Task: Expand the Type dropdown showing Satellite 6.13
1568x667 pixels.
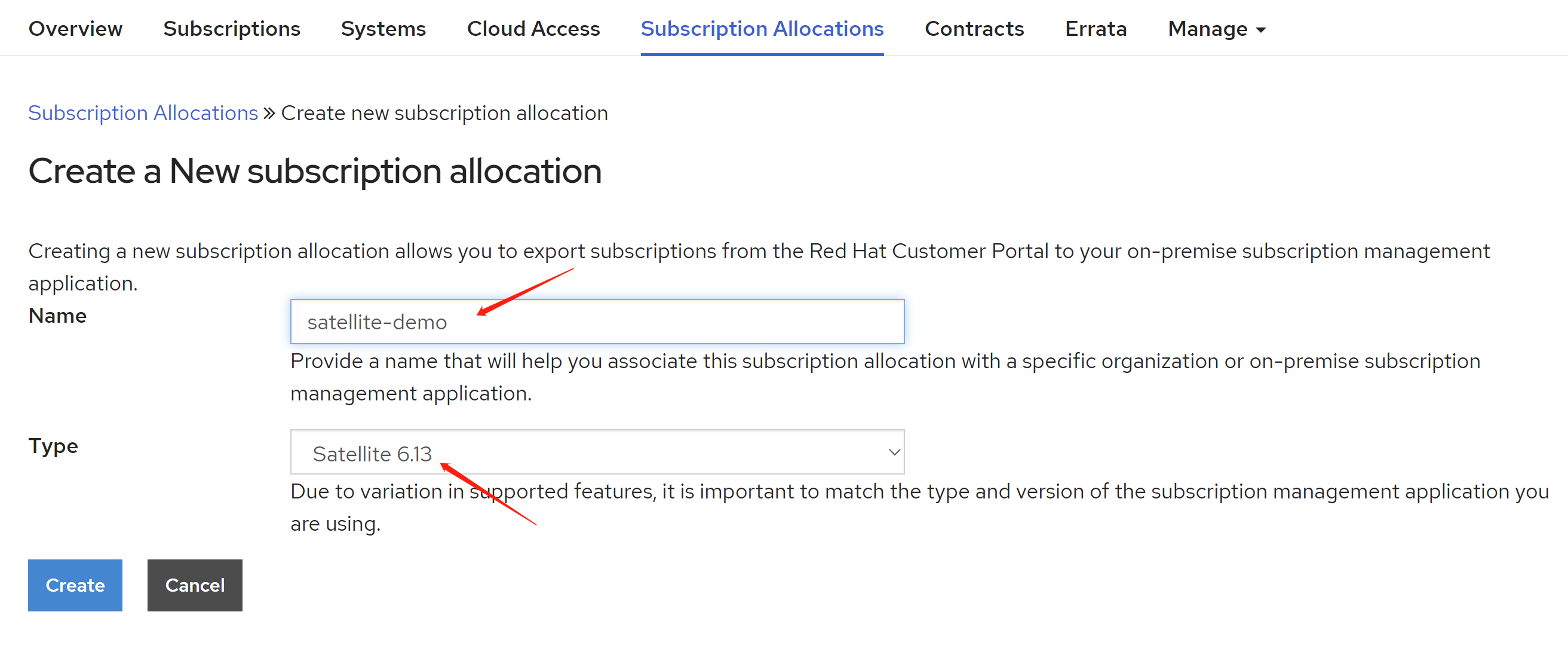Action: [597, 452]
